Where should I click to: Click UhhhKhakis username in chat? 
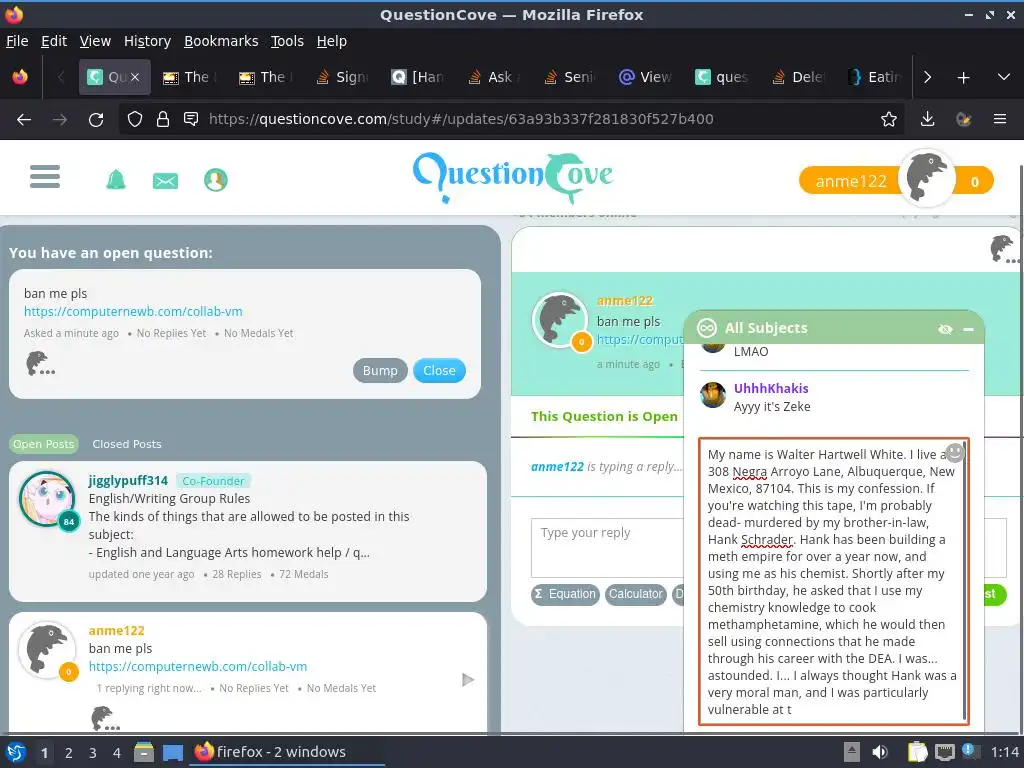771,388
